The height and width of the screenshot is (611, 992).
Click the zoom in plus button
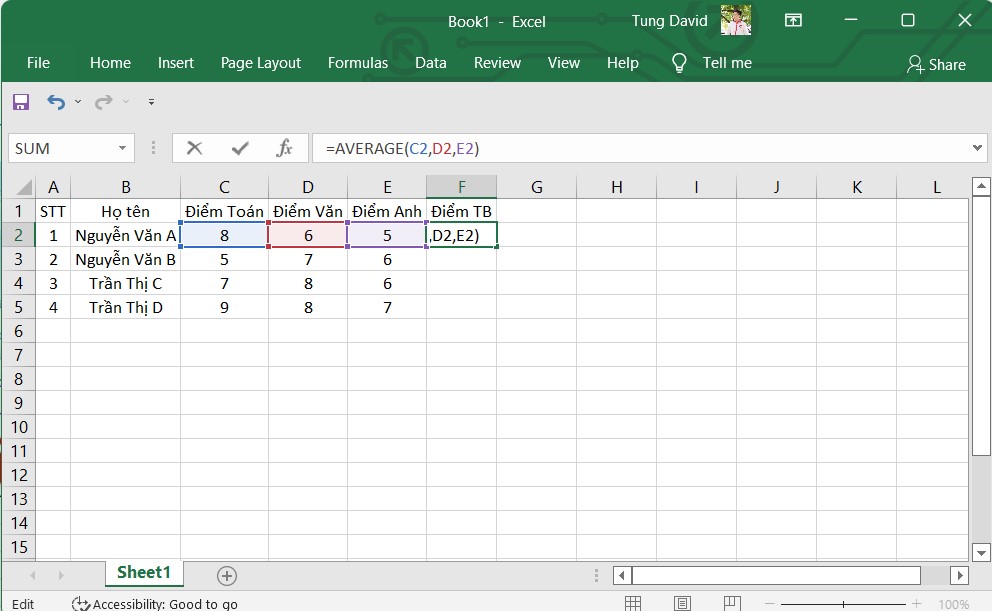tap(916, 604)
